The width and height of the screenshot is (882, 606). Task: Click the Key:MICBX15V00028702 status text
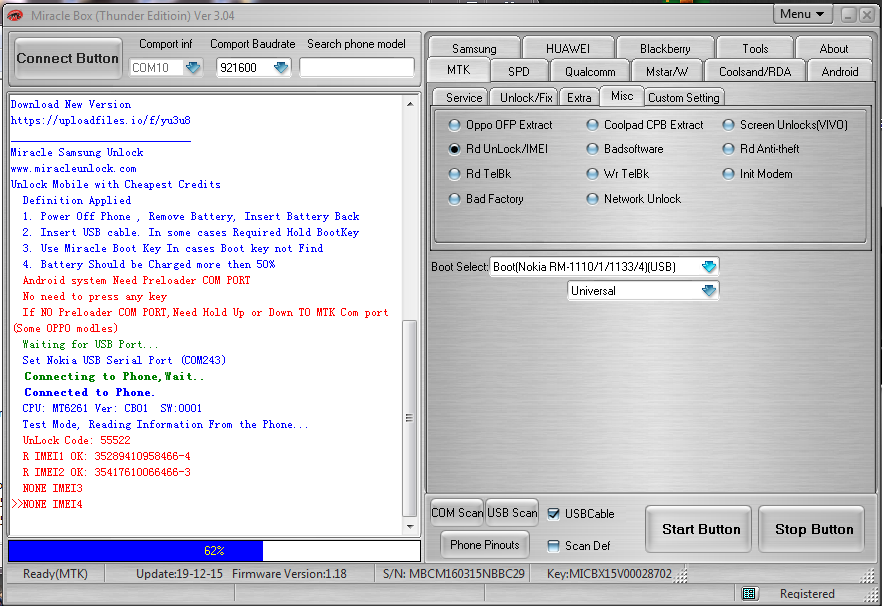pos(609,574)
